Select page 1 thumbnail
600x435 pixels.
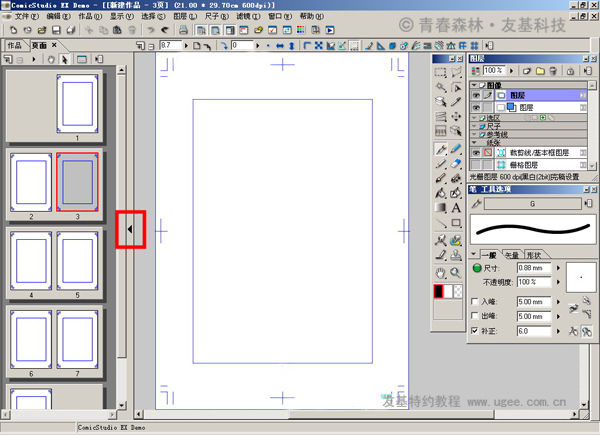(x=77, y=104)
